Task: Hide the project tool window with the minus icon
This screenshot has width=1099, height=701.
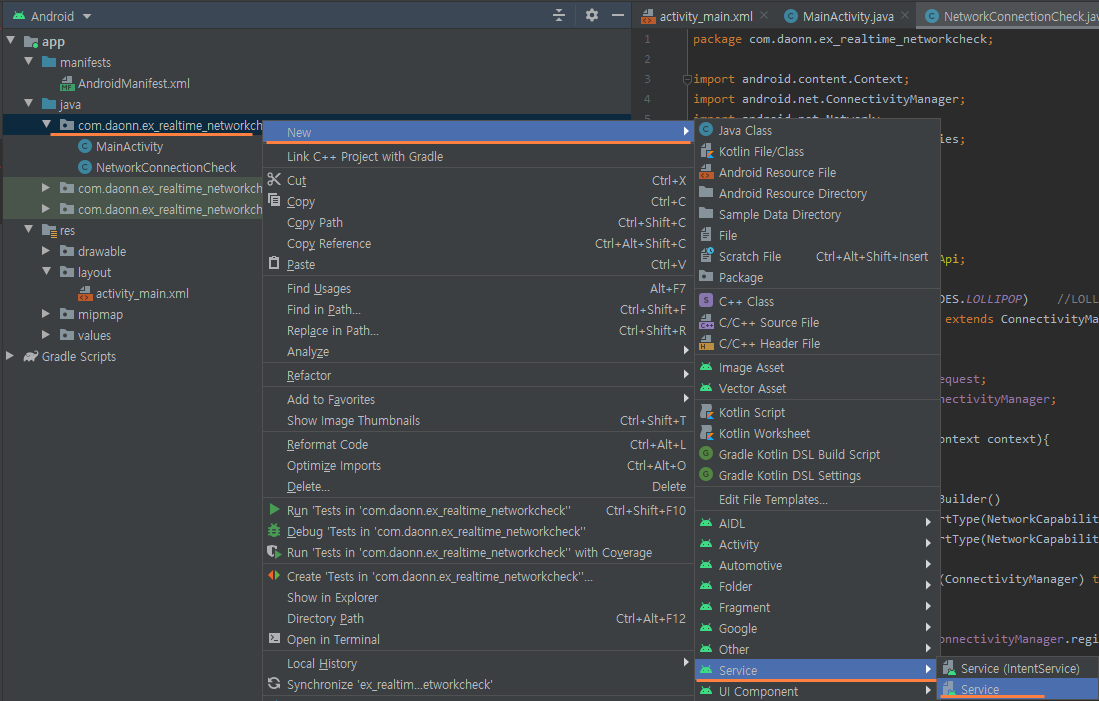Action: click(x=617, y=15)
